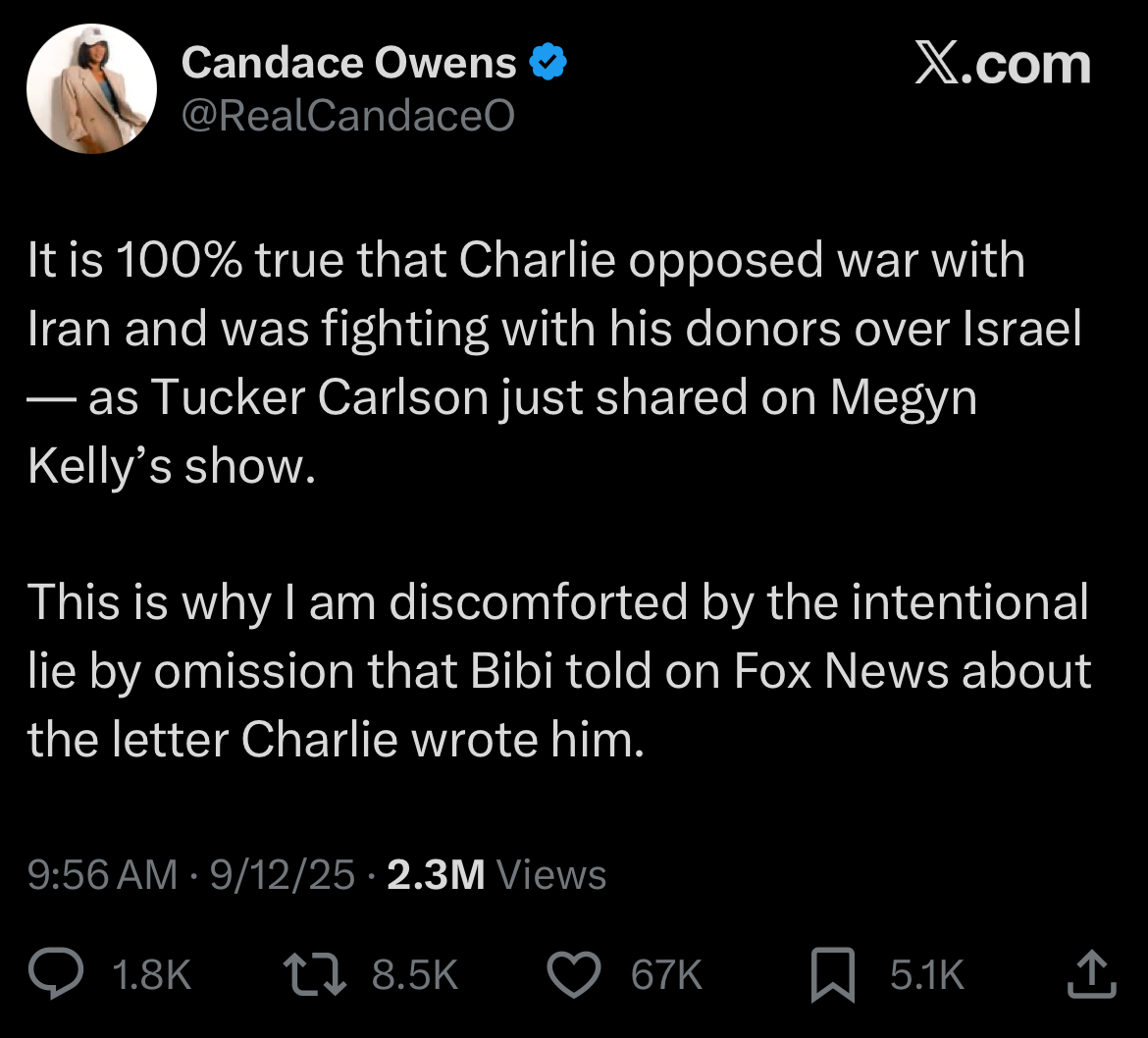
Task: Click the paragraph about Bibi's Fox News letter
Action: pyautogui.click(x=559, y=670)
